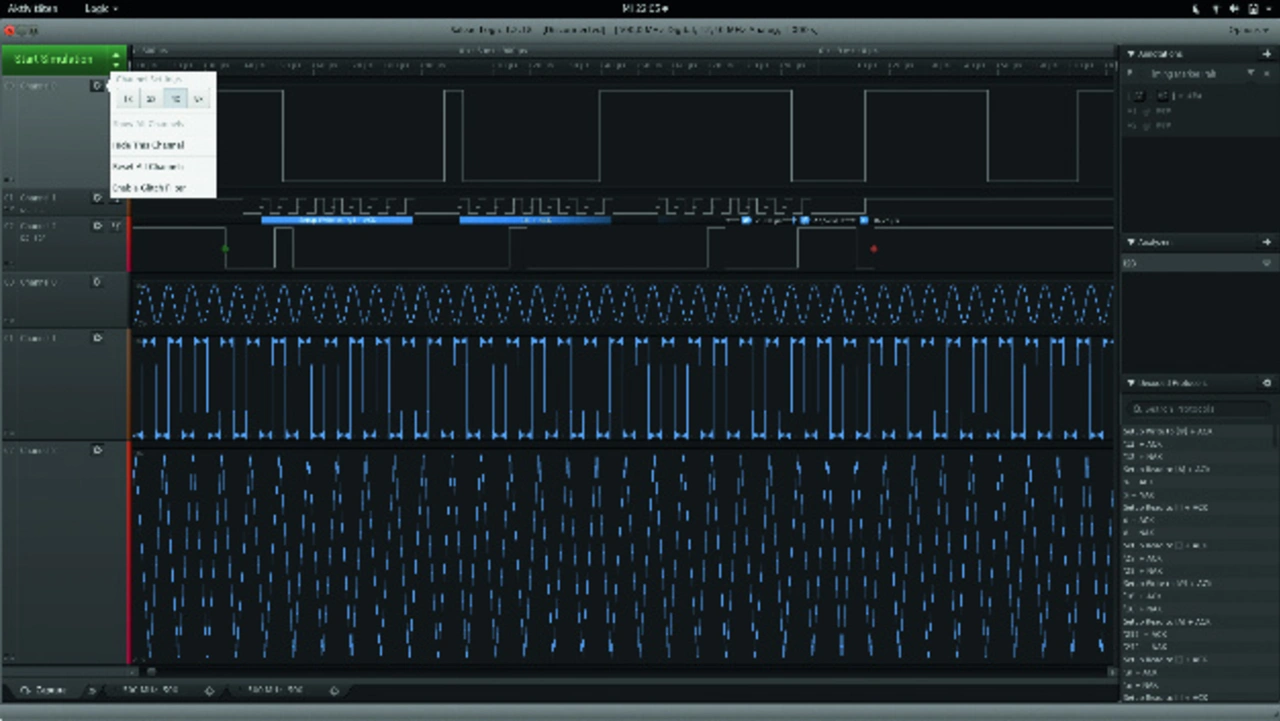This screenshot has height=721, width=1280.
Task: Select the highlighted third channel height option
Action: 174,98
